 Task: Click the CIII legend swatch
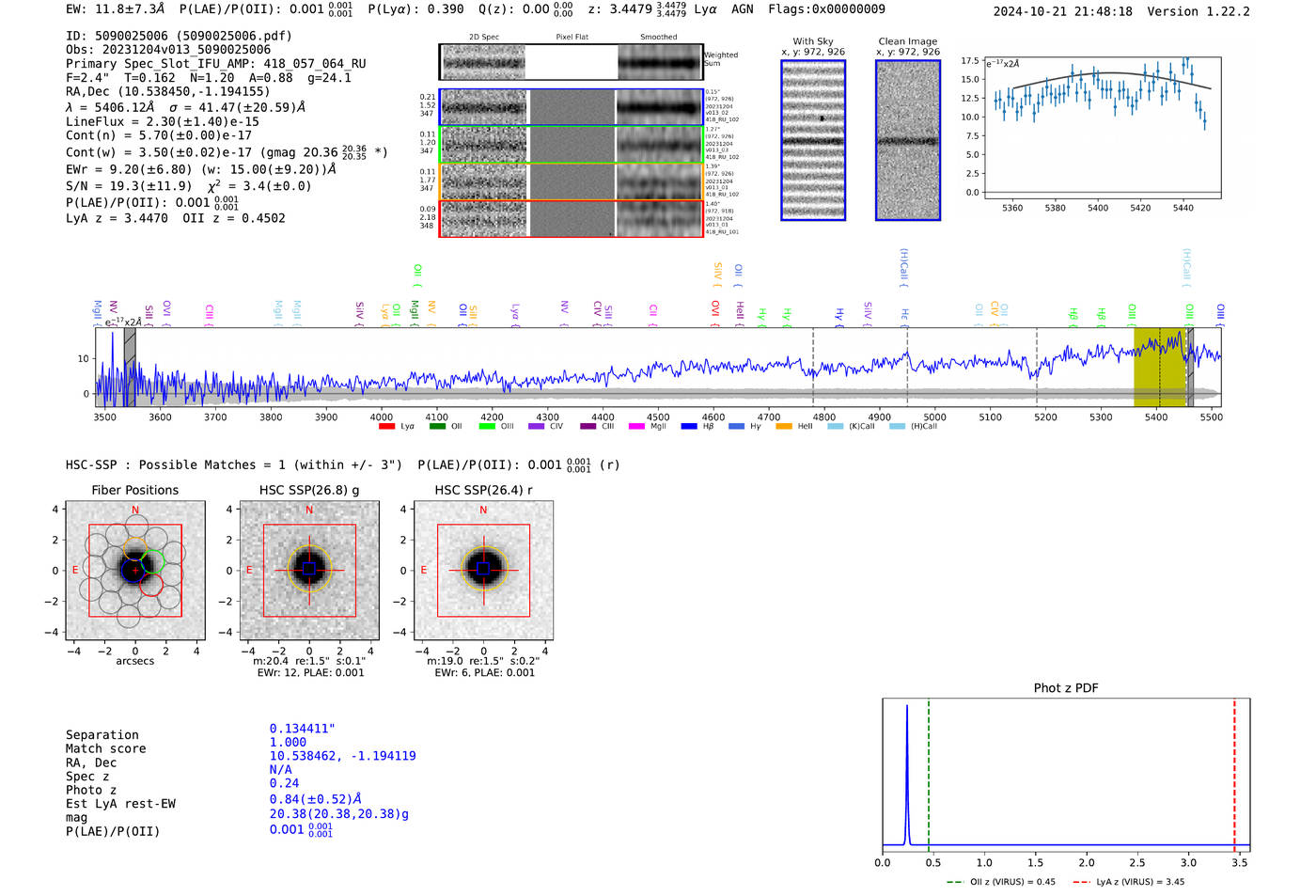pos(588,426)
